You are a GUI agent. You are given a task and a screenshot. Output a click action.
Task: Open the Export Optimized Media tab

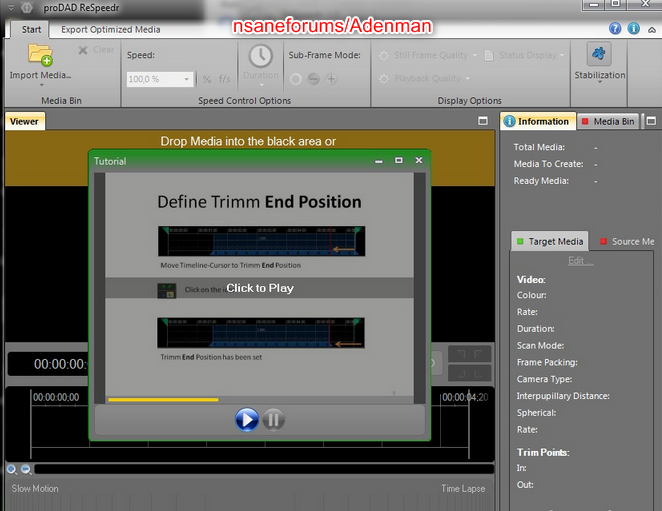111,30
